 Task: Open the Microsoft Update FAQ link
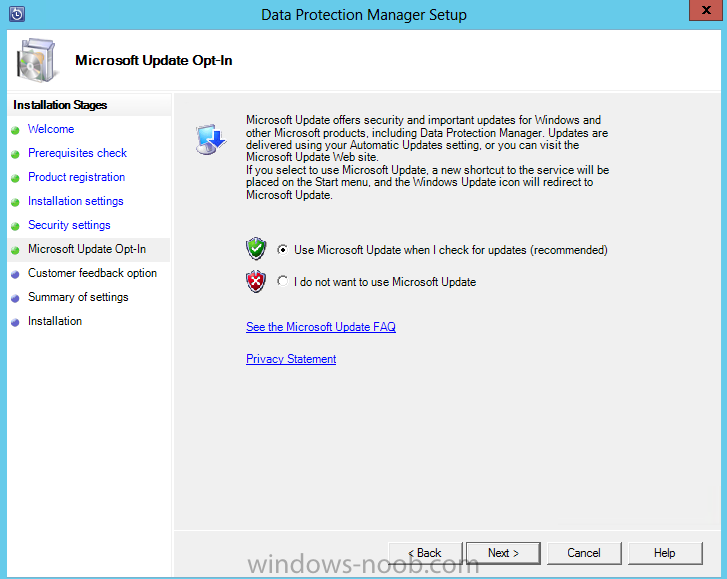point(321,327)
